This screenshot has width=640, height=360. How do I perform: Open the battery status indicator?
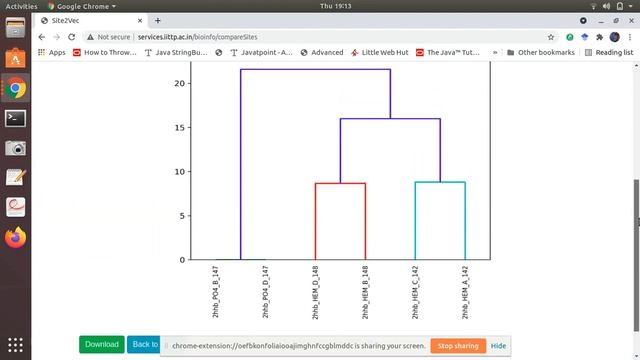click(620, 6)
